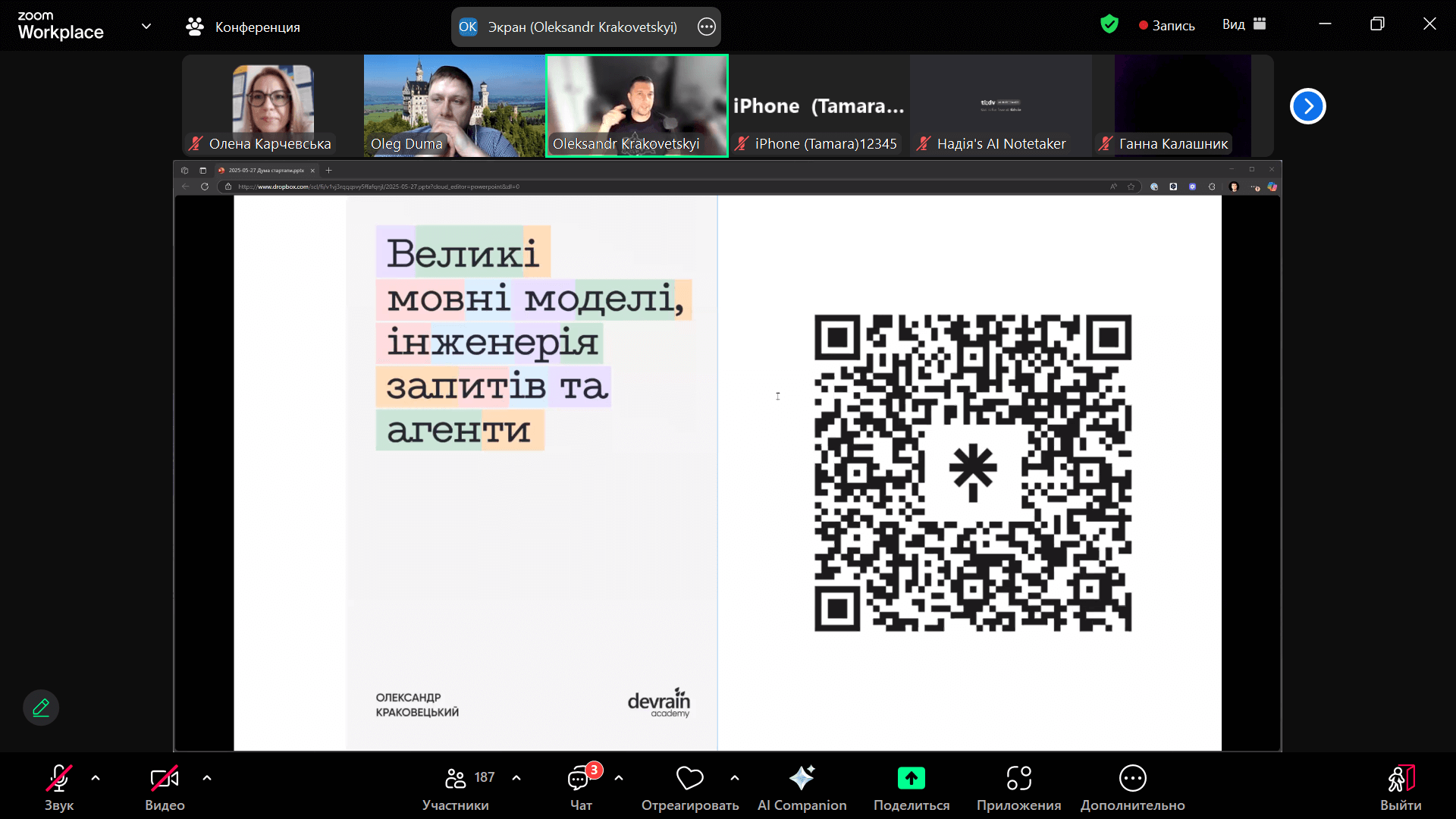1456x819 pixels.
Task: Open the Участники participants panel
Action: click(456, 787)
